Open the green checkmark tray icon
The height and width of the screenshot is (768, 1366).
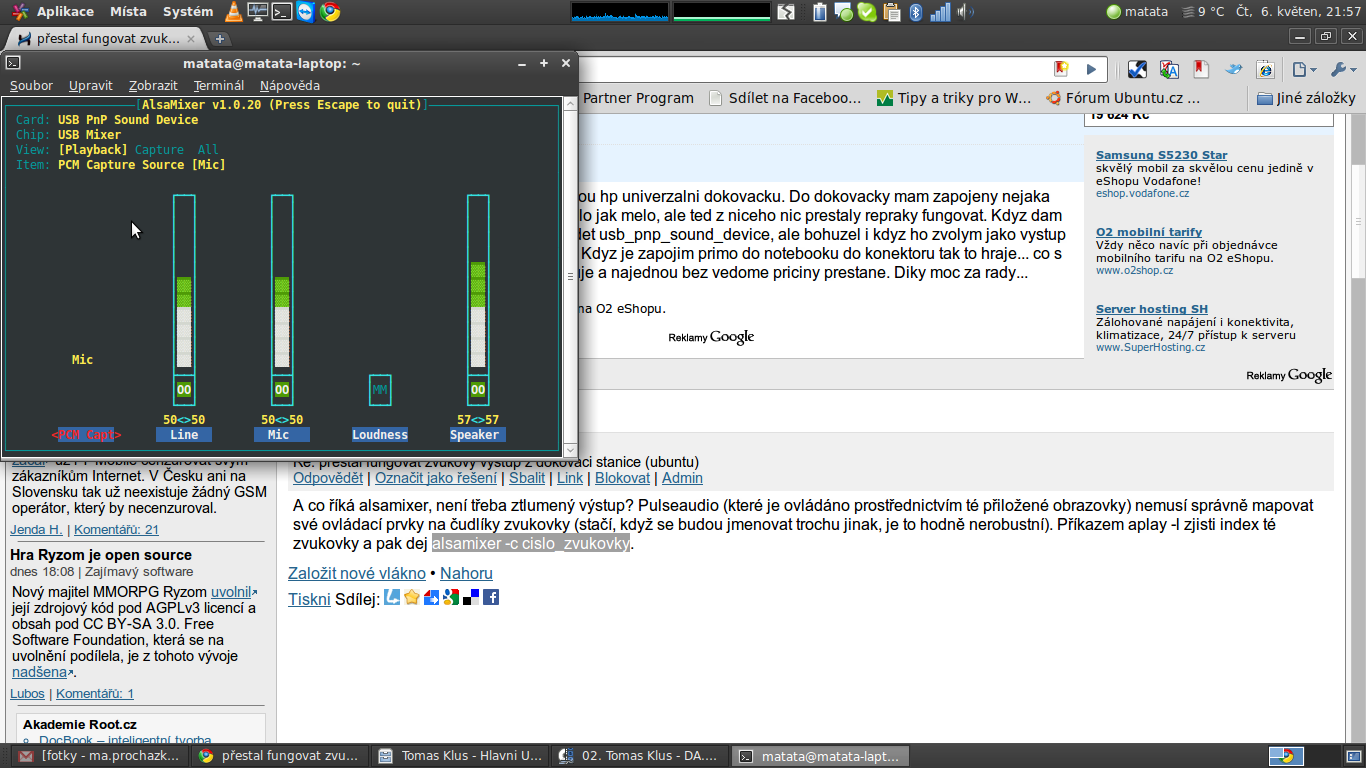(867, 12)
